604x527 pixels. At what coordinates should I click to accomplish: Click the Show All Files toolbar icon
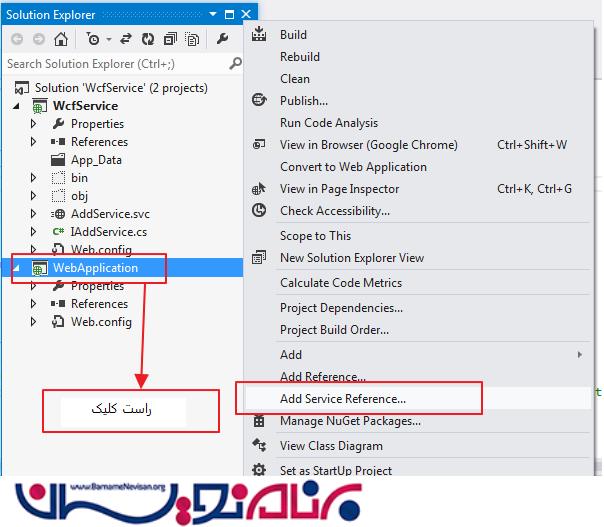click(x=191, y=40)
